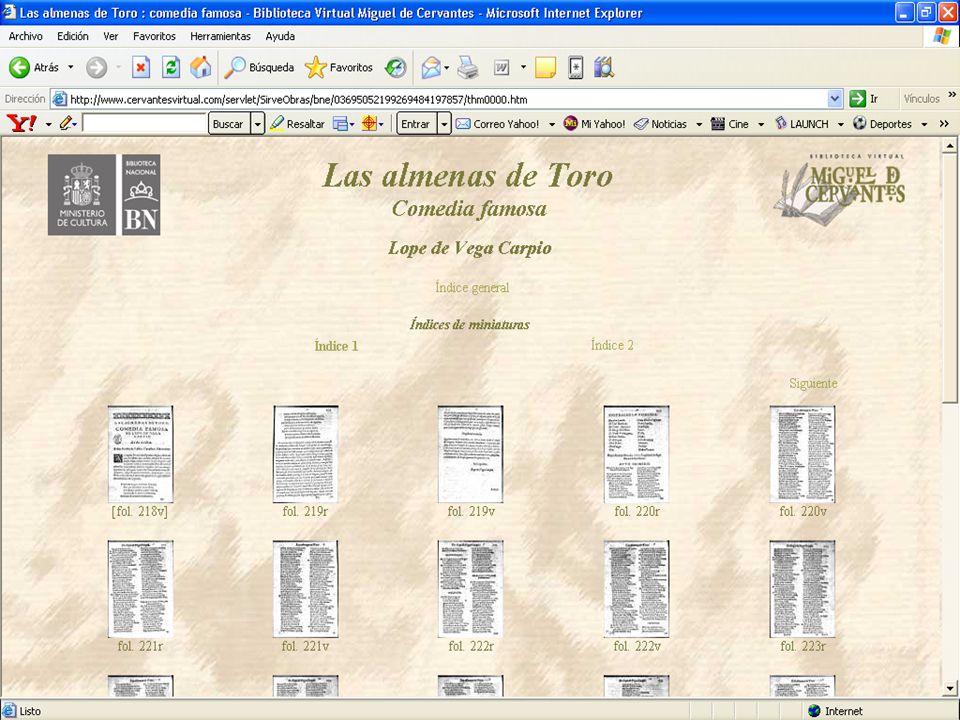This screenshot has width=960, height=720.
Task: Open Noticias on the Yahoo toolbar
Action: (x=660, y=124)
